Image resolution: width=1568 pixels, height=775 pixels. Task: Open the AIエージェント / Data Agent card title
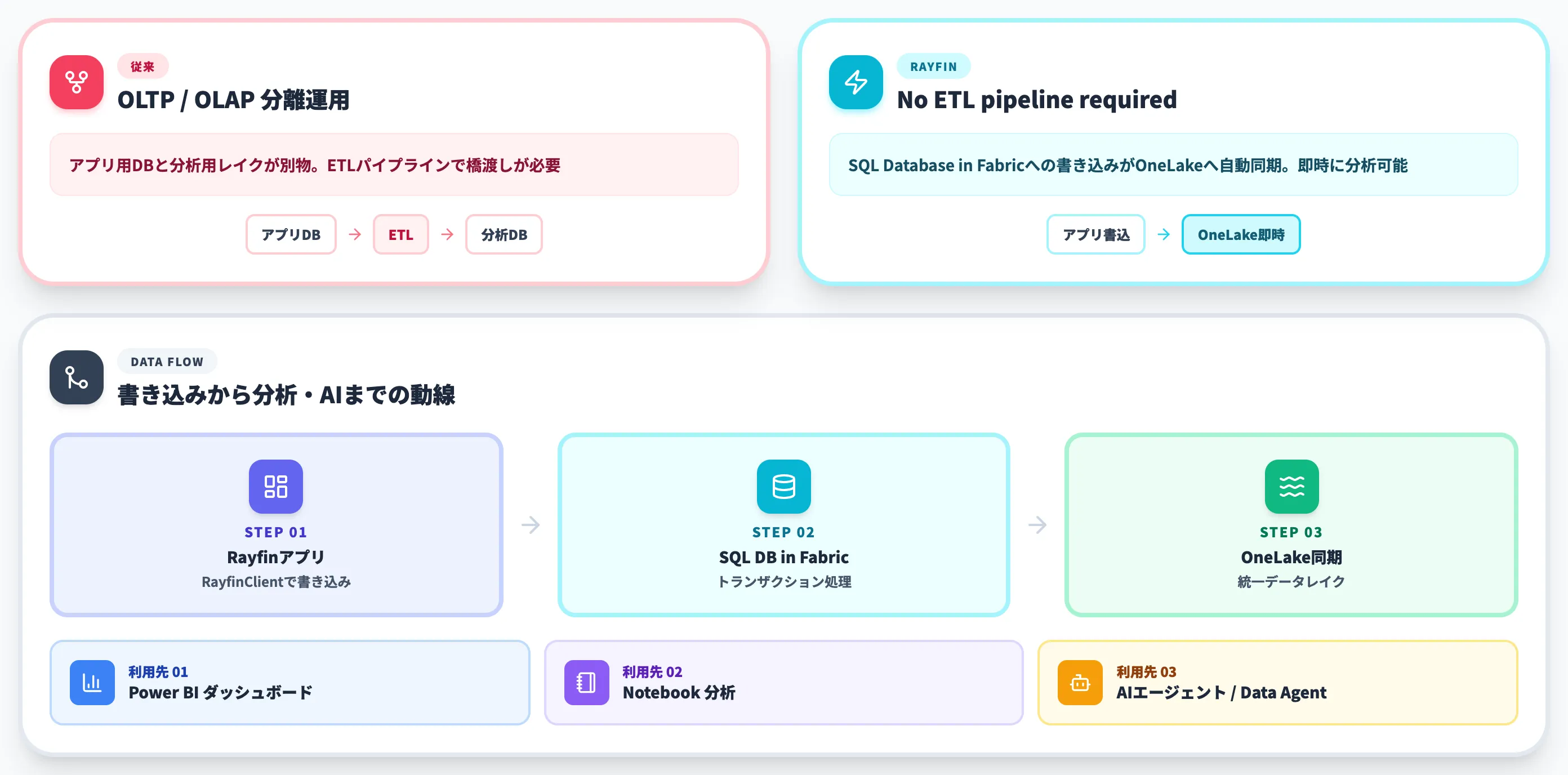1221,692
